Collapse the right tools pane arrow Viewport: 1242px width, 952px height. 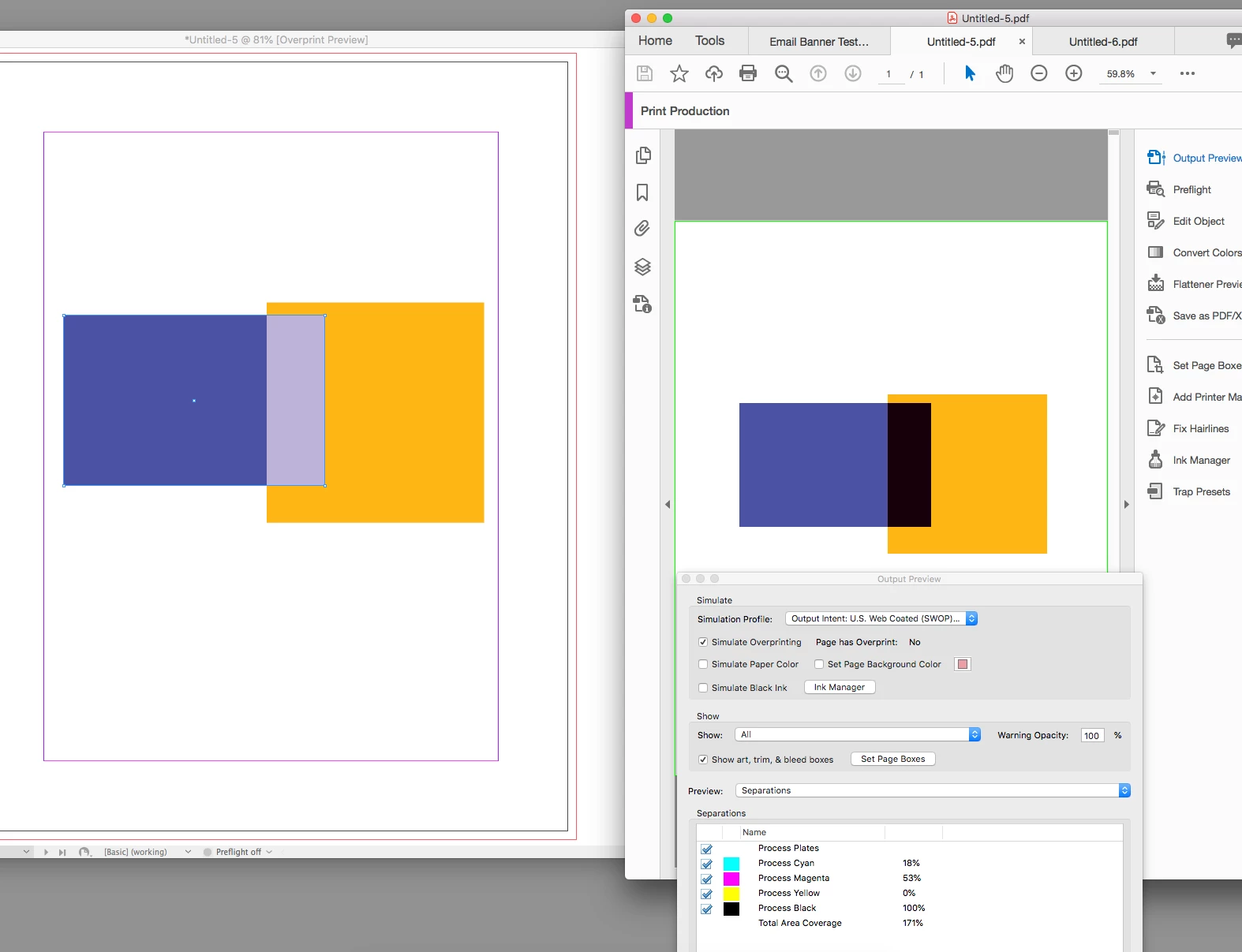pyautogui.click(x=1127, y=504)
